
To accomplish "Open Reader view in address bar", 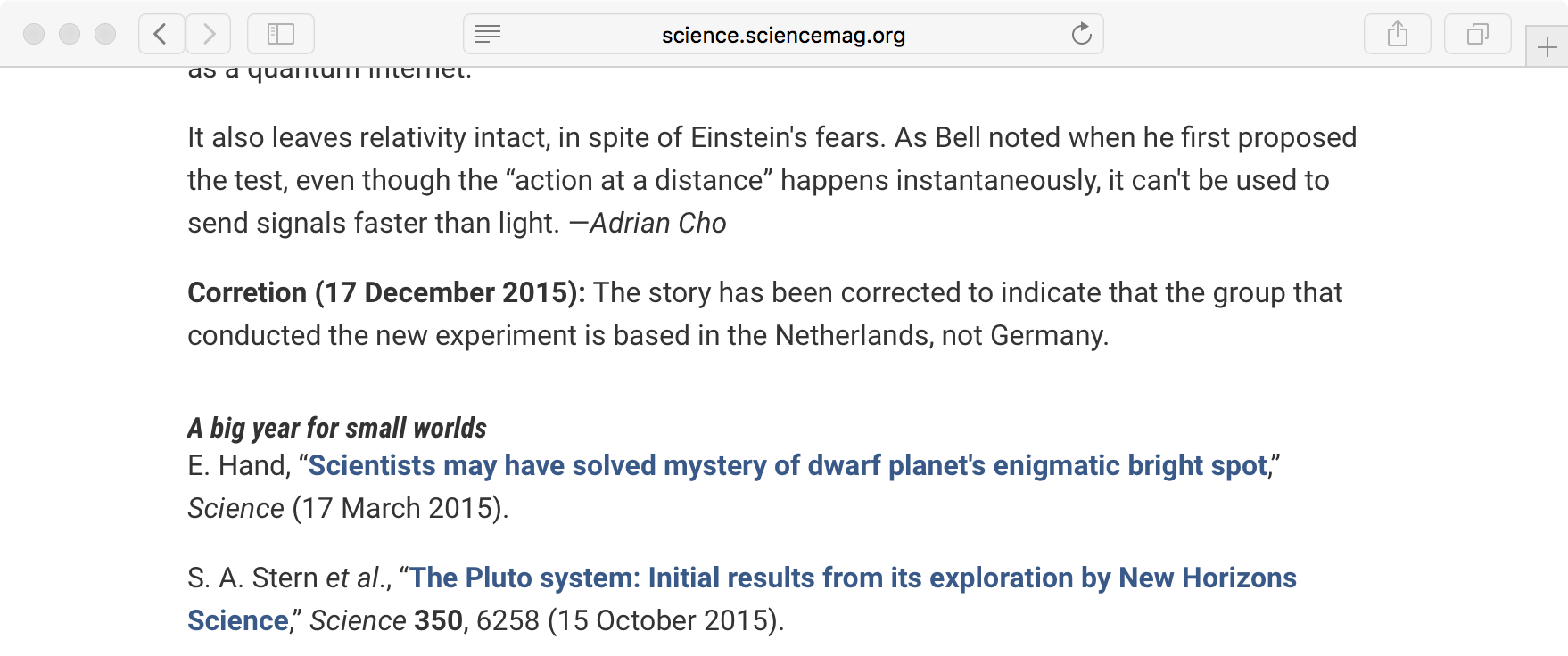I will pos(488,34).
